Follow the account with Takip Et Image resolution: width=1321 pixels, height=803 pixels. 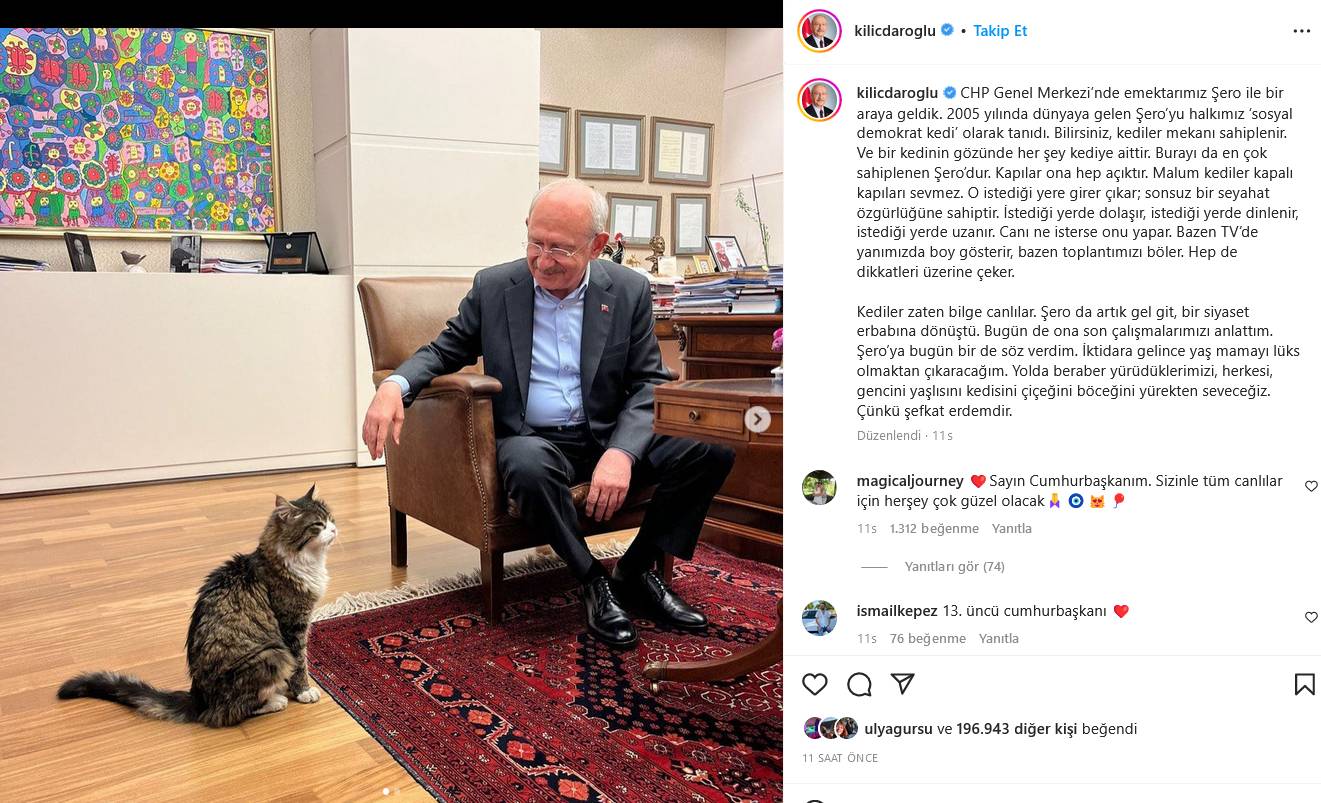(1000, 31)
